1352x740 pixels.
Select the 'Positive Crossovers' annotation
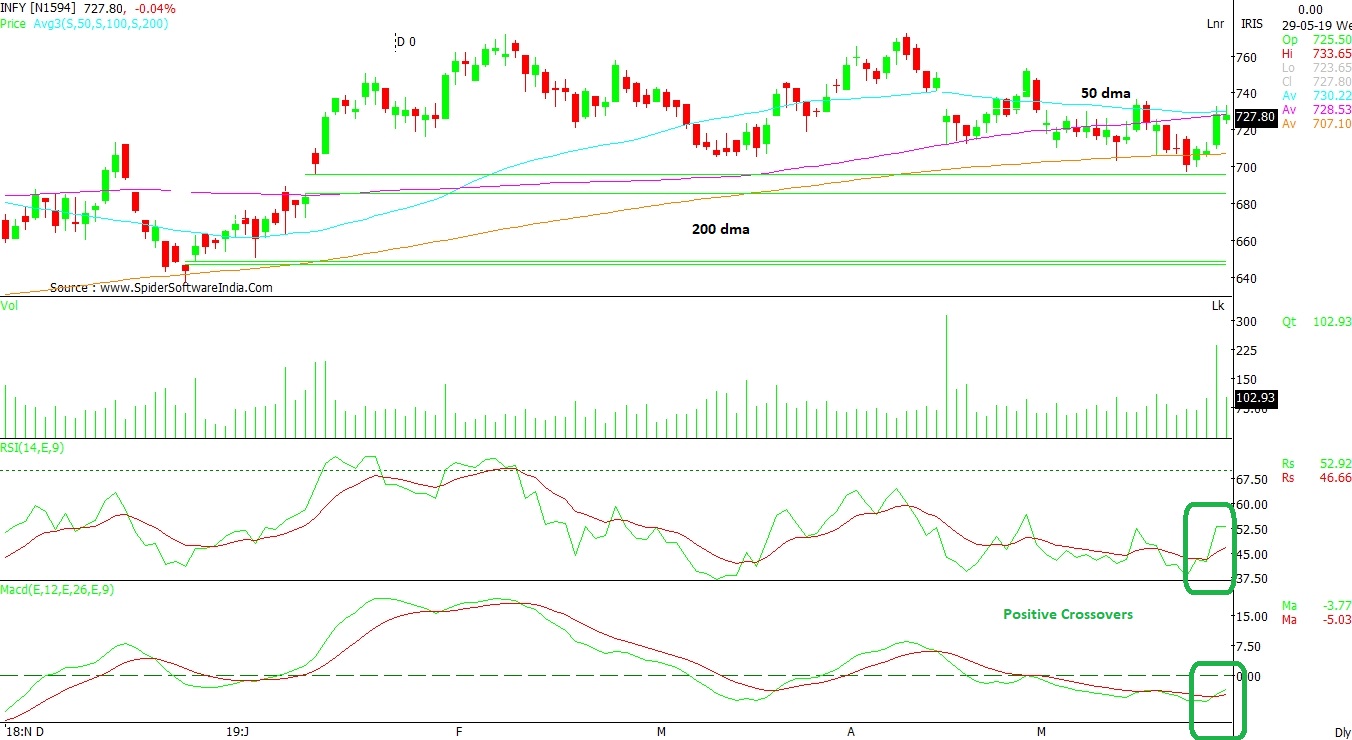point(1068,614)
